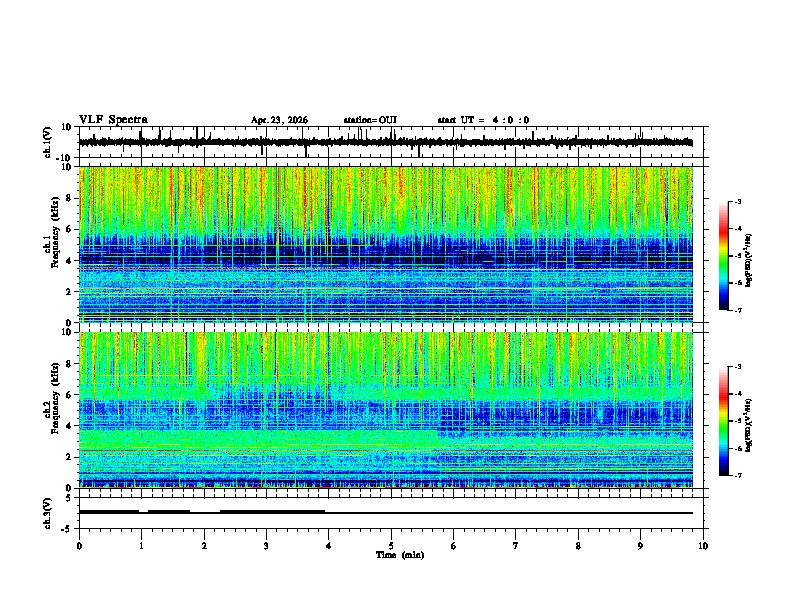
Task: Click the ch.2 color scale bar
Action: click(724, 421)
